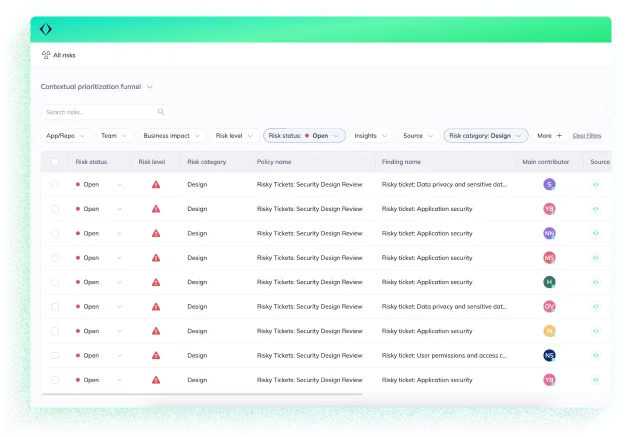Open the Insights filter dropdown
The height and width of the screenshot is (437, 629).
pyautogui.click(x=371, y=136)
